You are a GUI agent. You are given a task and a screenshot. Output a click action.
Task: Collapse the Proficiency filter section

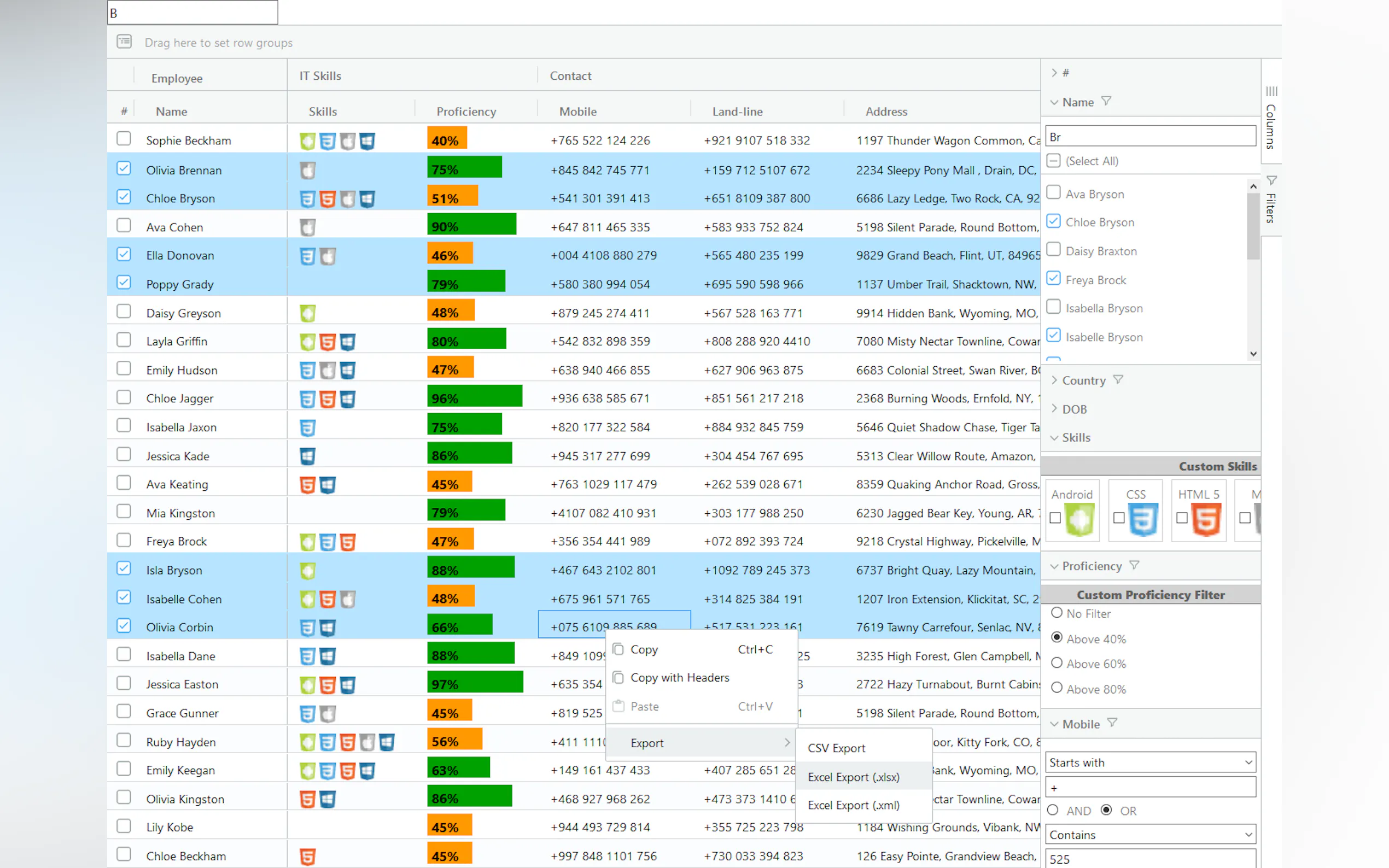pos(1054,566)
